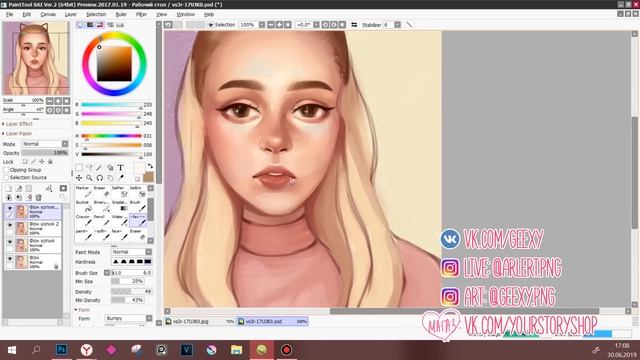Select the Zoom magnifier tool
640x360 pixels.
coord(89,178)
